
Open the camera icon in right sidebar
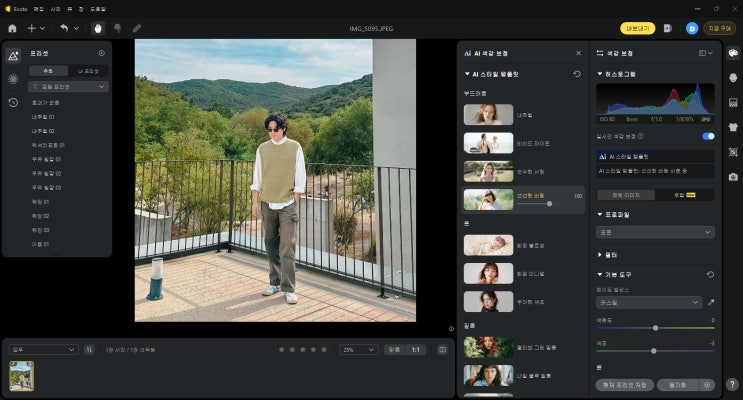[733, 177]
